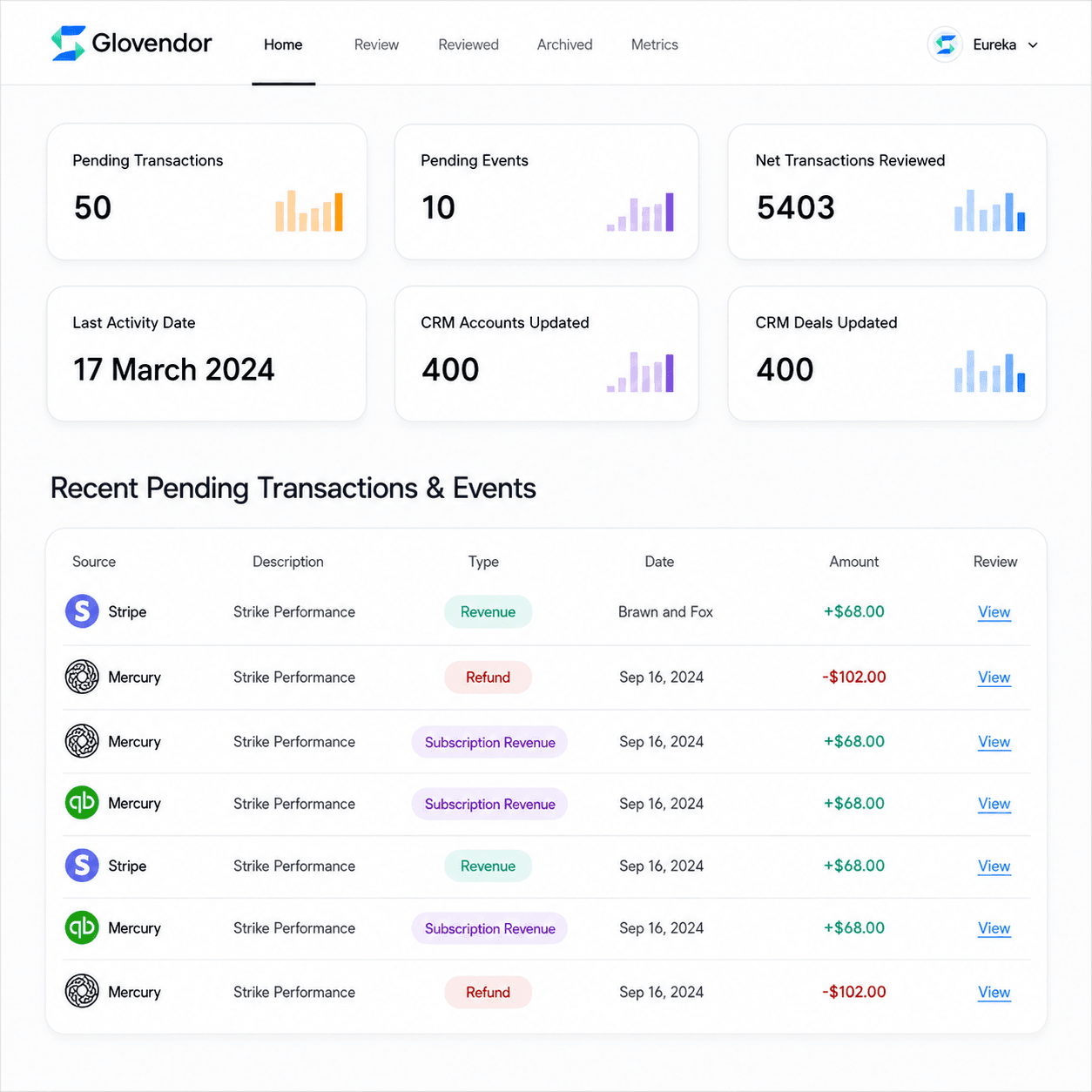Click the blue chart in CRM Deals Updated
Image resolution: width=1092 pixels, height=1092 pixels.
click(x=989, y=371)
